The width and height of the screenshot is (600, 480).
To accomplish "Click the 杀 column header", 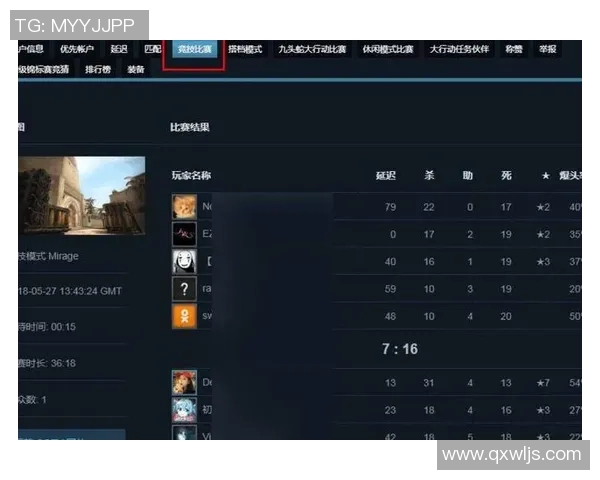I will click(429, 175).
